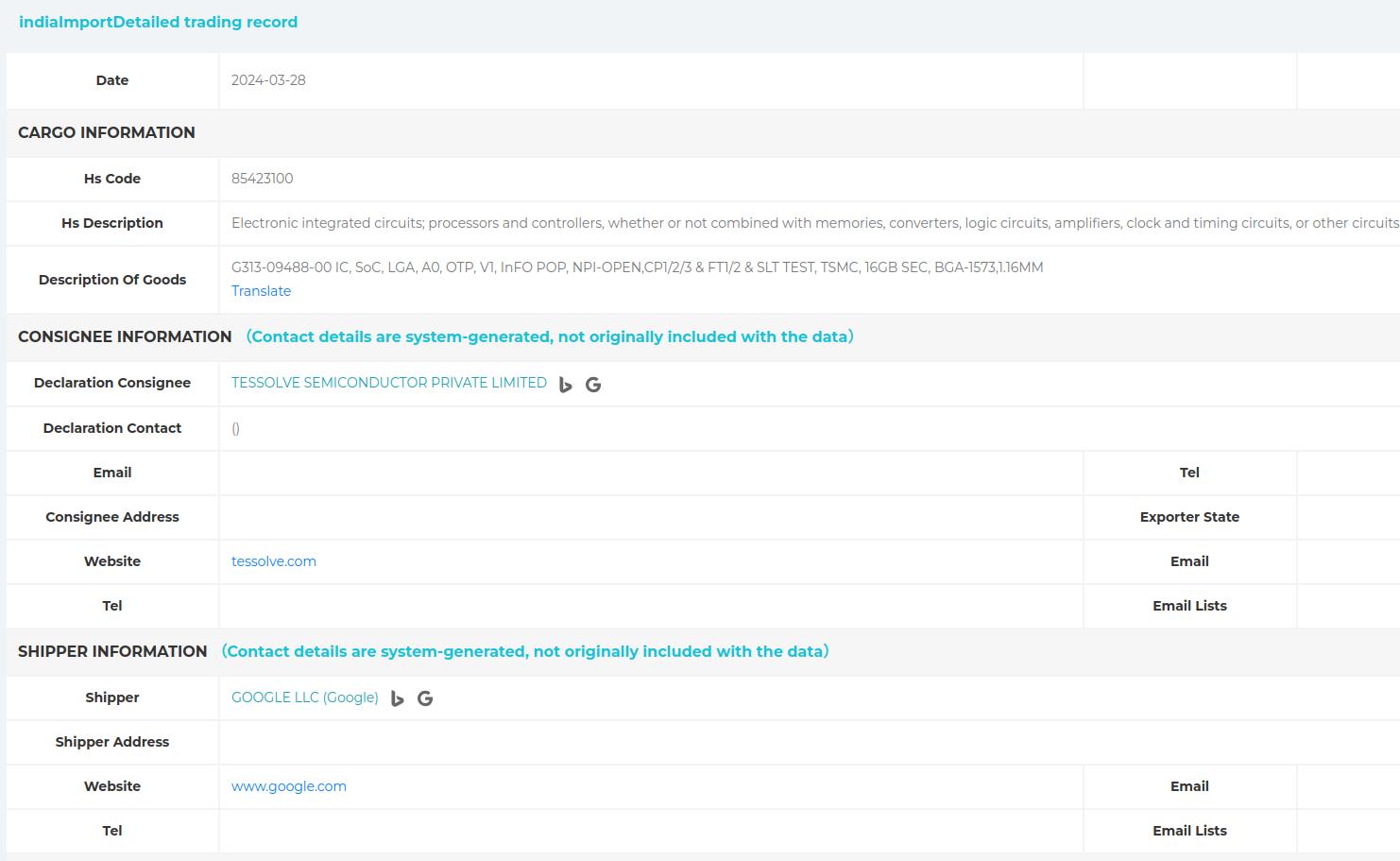Click Translate under description of goods
This screenshot has height=861, width=1400.
(261, 291)
